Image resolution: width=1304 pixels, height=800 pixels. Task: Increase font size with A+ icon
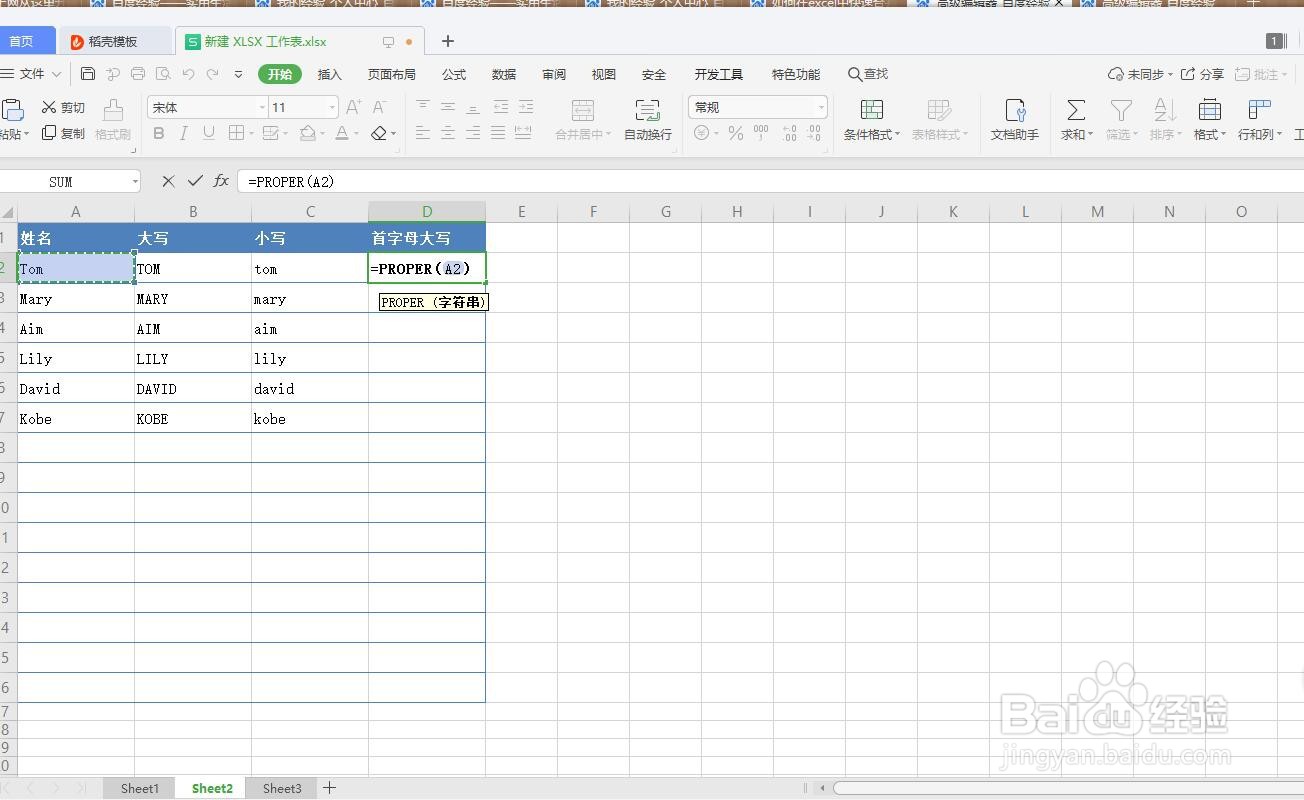tap(354, 107)
